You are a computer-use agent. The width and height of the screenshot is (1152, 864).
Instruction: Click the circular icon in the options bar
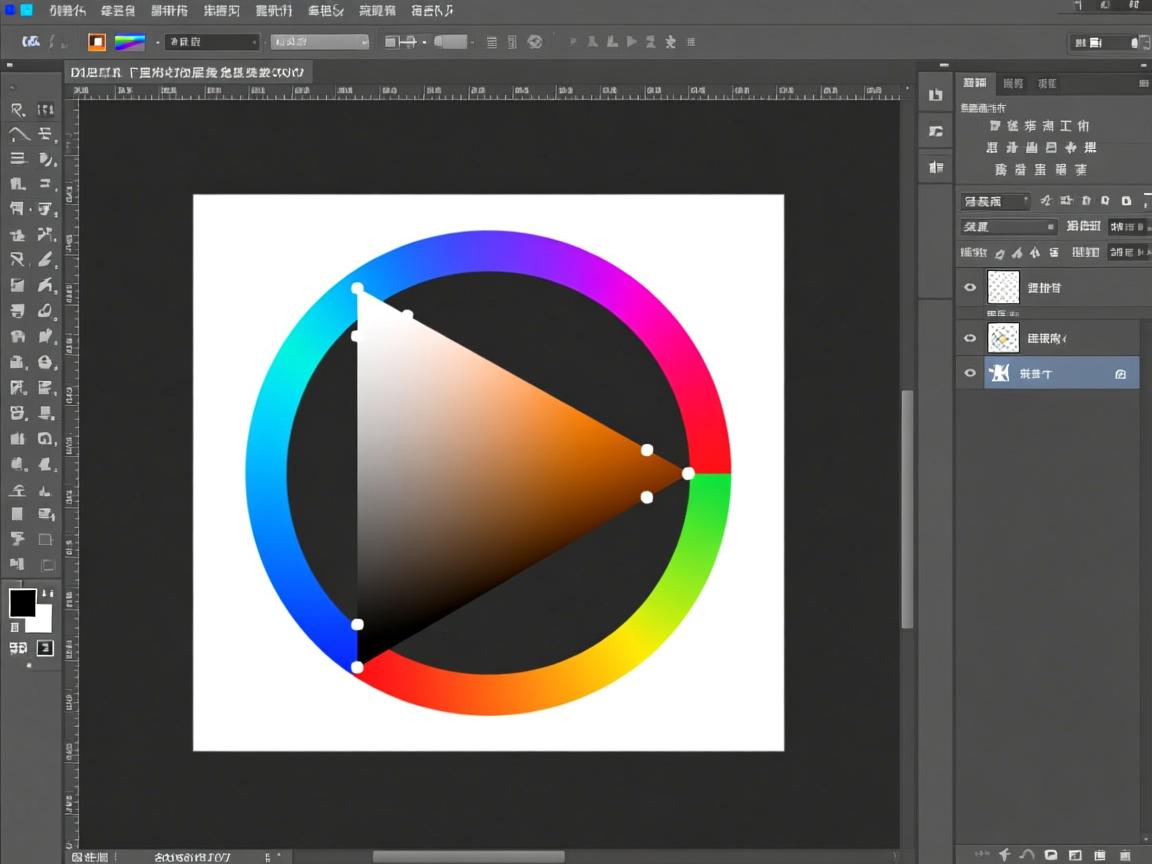[x=535, y=42]
